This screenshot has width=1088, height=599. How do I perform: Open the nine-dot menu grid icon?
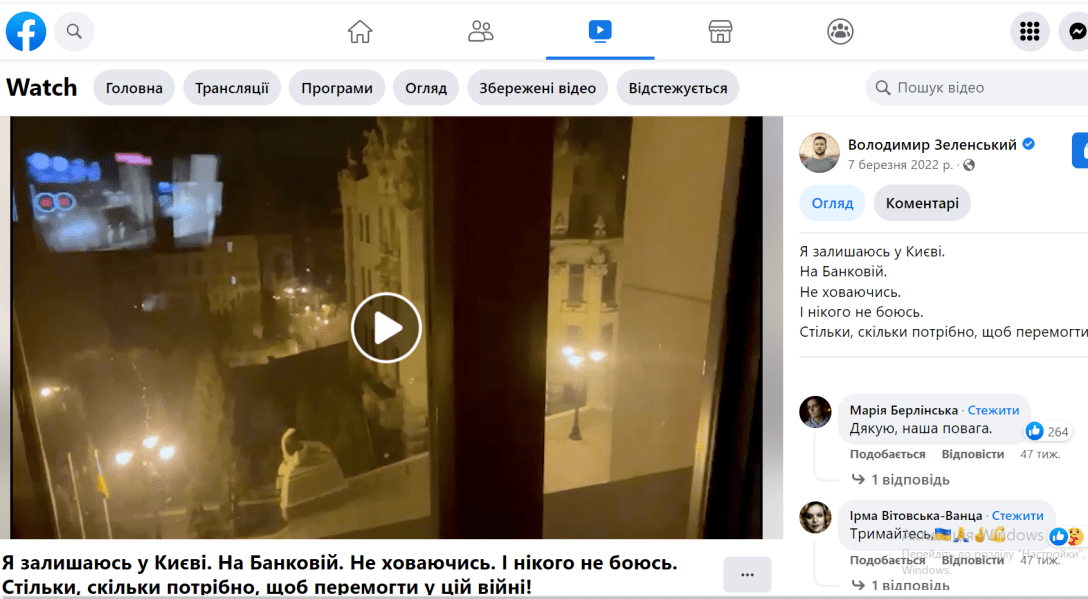(1029, 32)
